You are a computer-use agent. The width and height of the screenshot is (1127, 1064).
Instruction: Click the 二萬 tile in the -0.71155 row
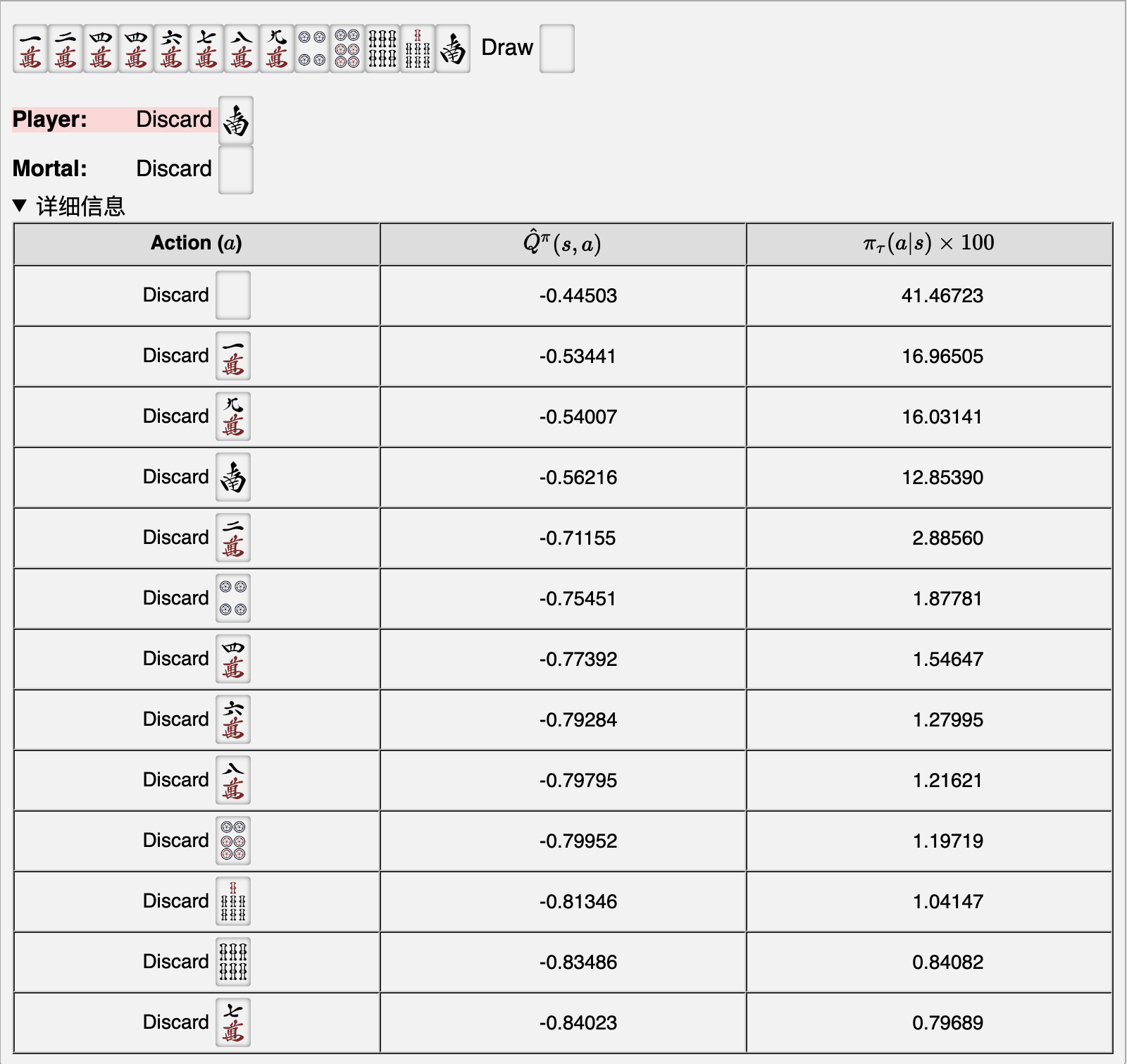click(233, 538)
